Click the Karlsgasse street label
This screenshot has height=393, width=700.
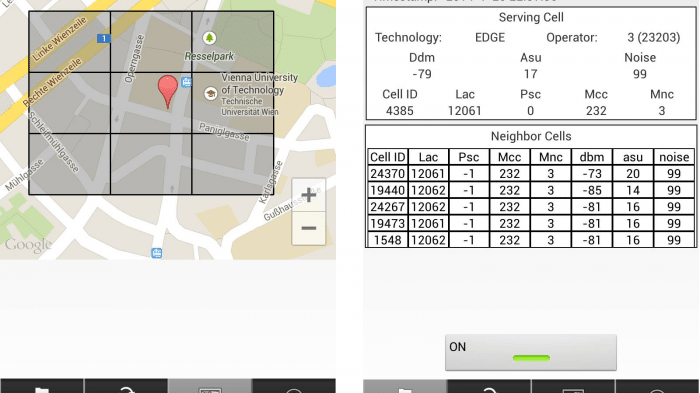pyautogui.click(x=271, y=183)
